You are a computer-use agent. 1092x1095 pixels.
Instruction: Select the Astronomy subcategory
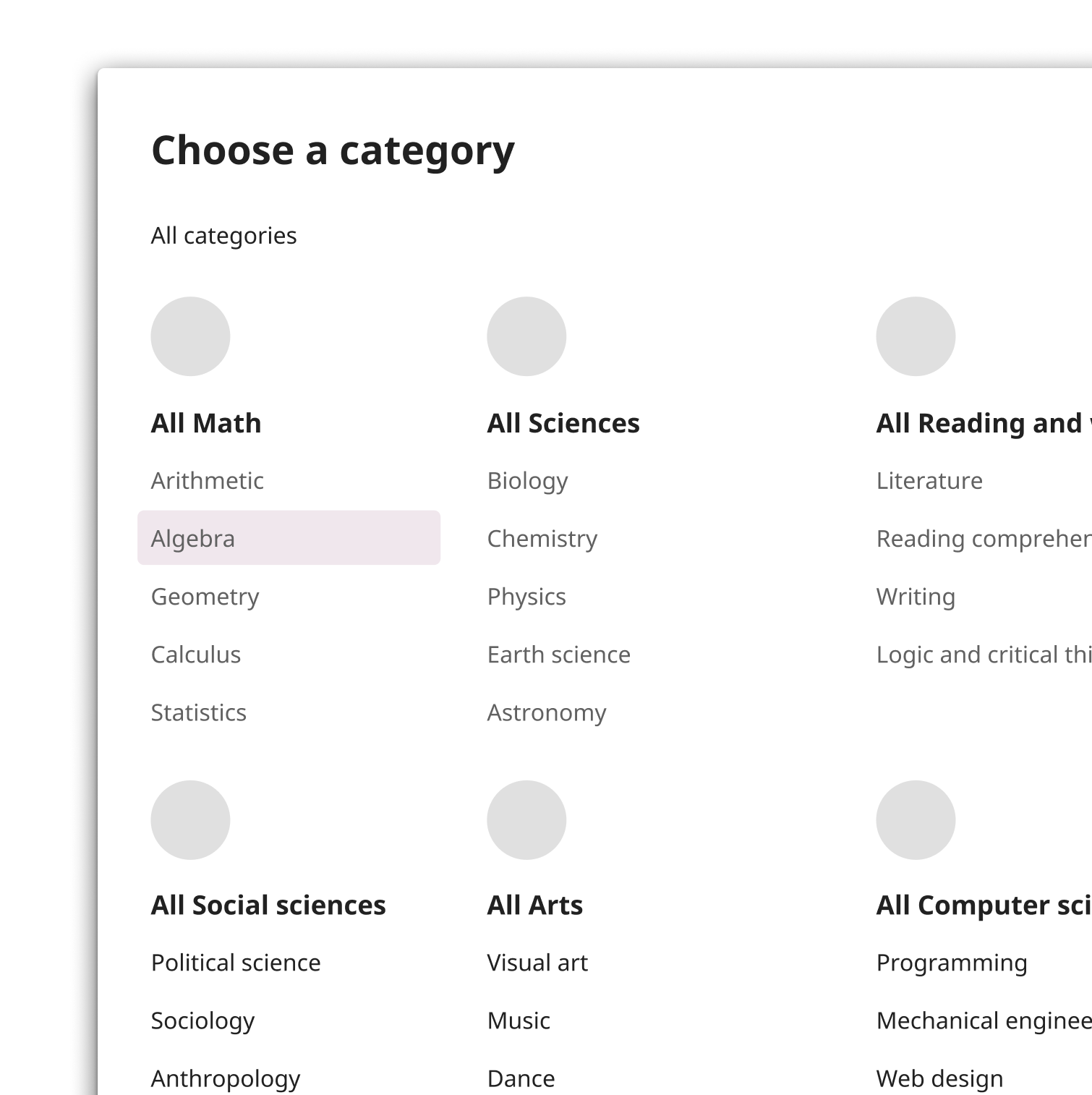(x=547, y=712)
